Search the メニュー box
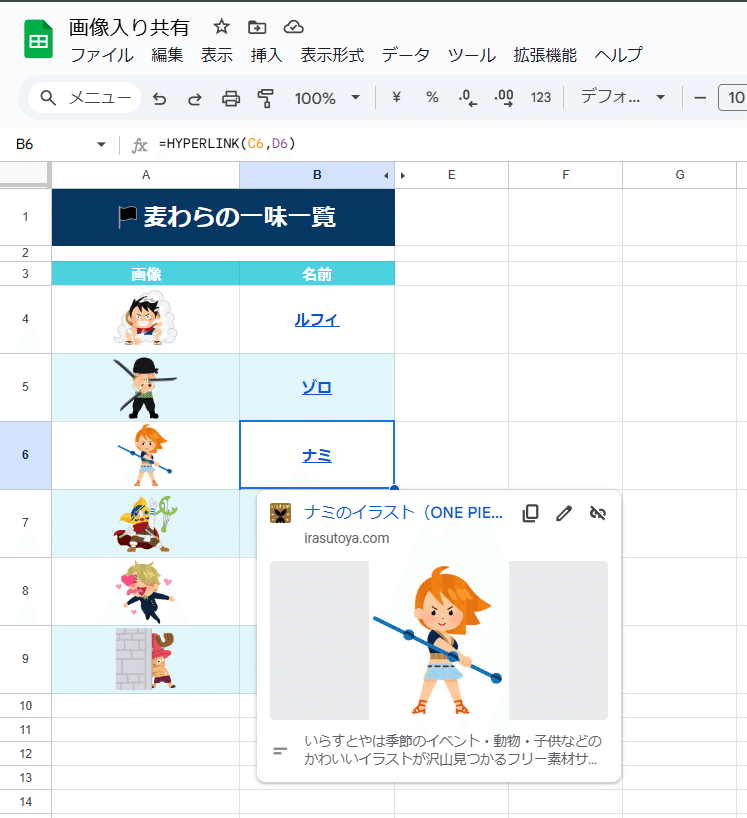This screenshot has height=818, width=747. [85, 98]
